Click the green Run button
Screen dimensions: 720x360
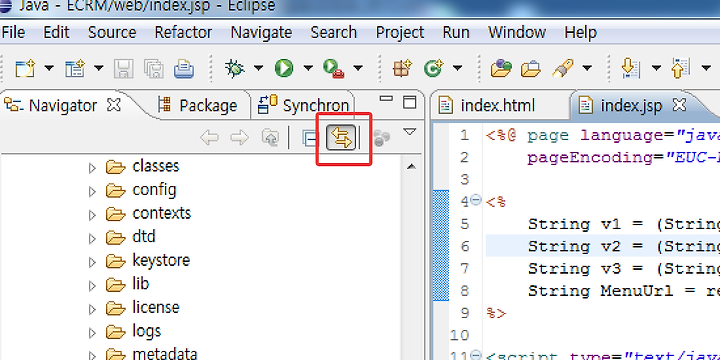point(284,68)
